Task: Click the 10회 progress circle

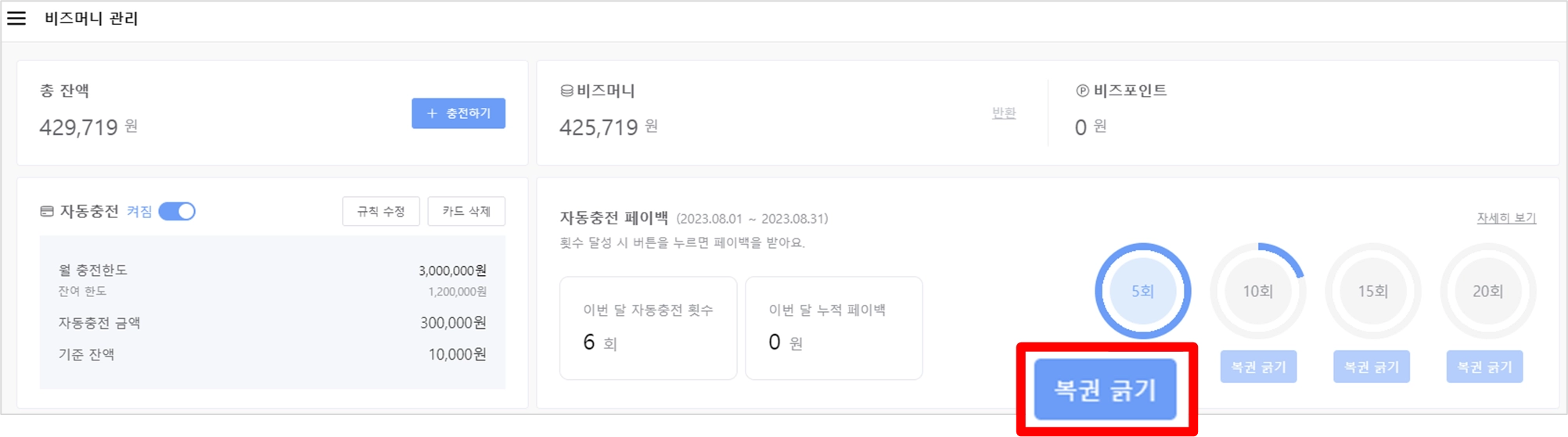Action: click(x=1257, y=291)
